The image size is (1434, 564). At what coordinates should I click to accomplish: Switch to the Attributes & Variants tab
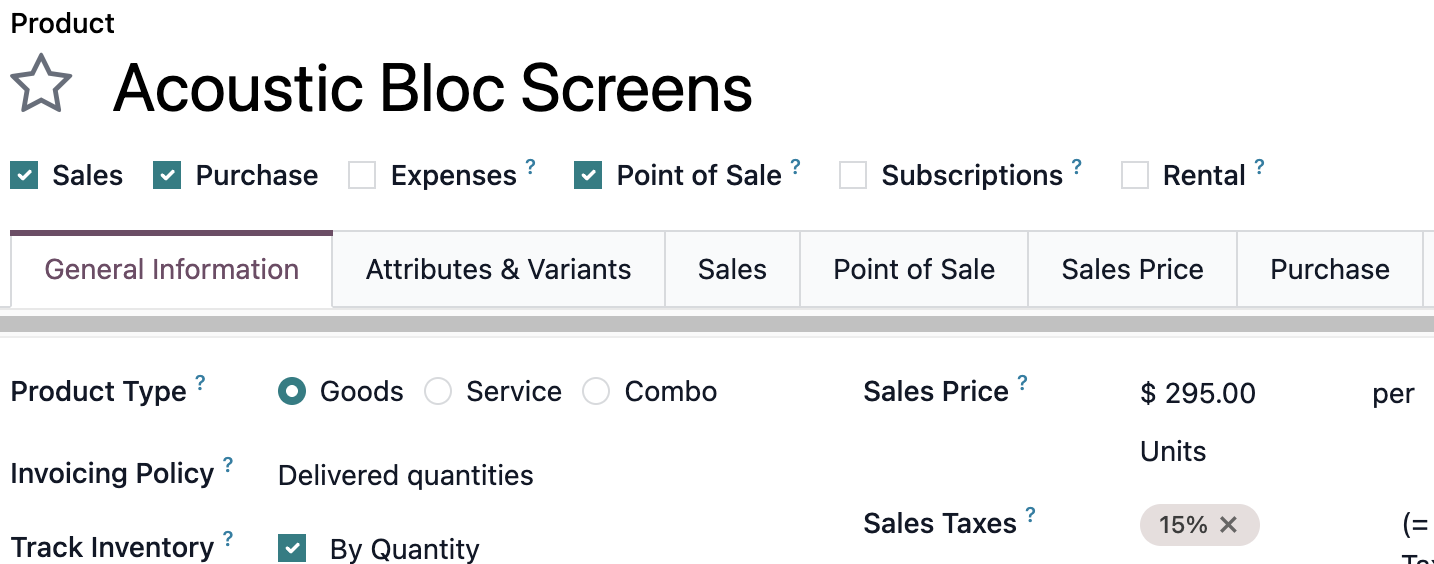tap(499, 270)
